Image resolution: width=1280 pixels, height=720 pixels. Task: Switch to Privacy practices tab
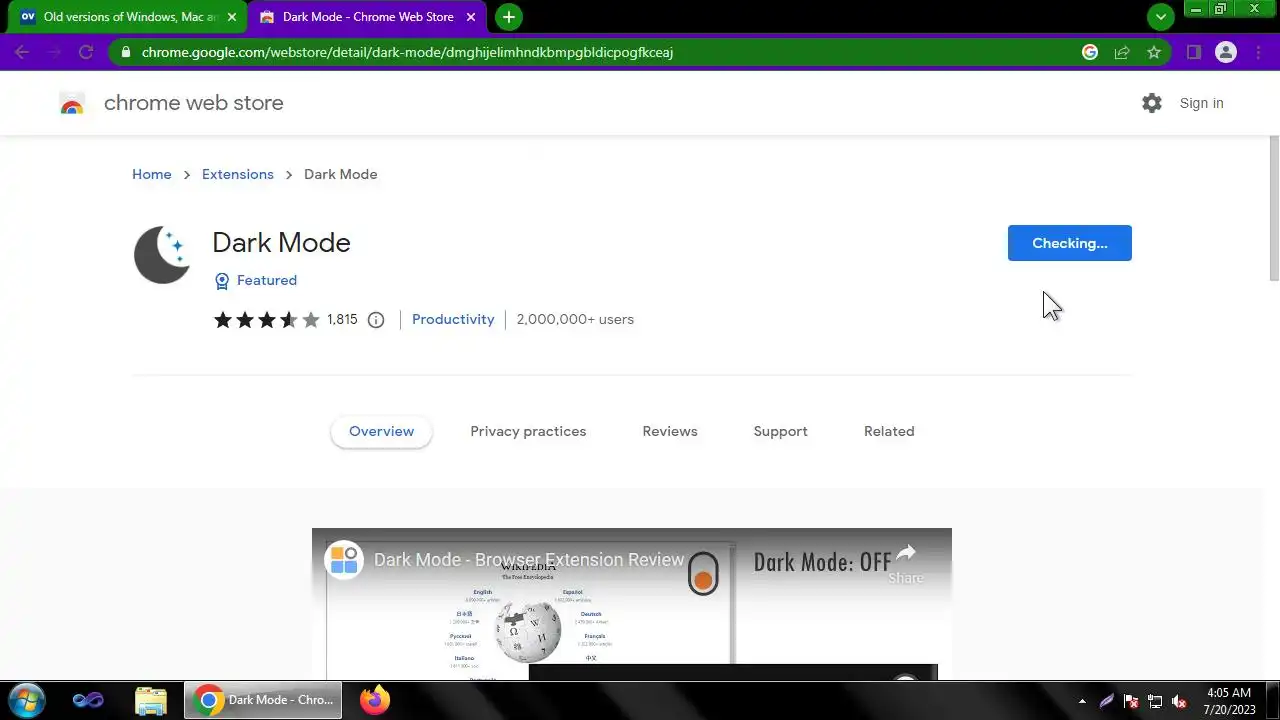(x=528, y=432)
